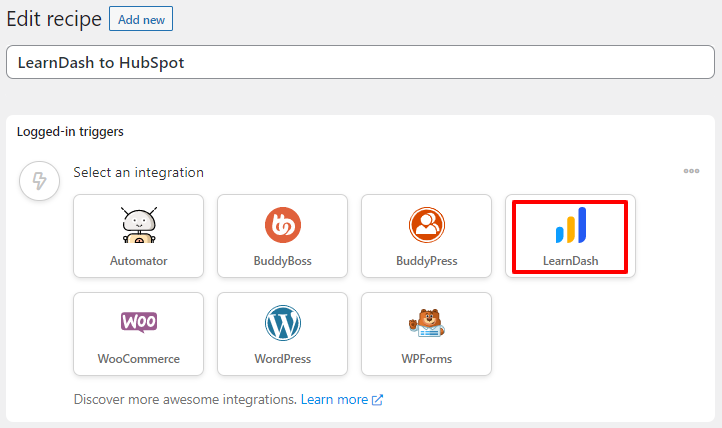Open the three-dot trigger options menu
This screenshot has height=428, width=722.
[x=691, y=171]
